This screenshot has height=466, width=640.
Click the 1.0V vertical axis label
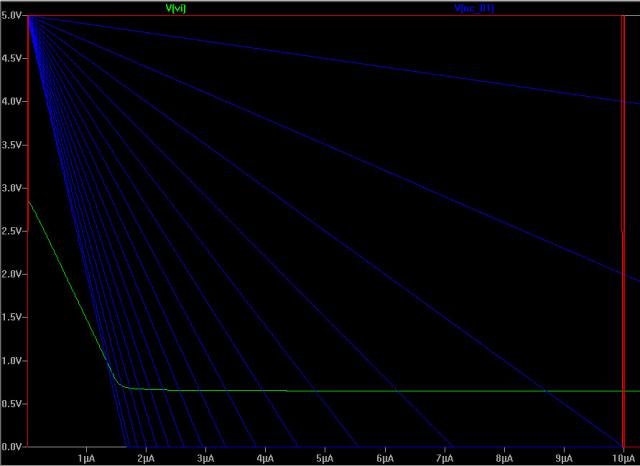point(12,360)
